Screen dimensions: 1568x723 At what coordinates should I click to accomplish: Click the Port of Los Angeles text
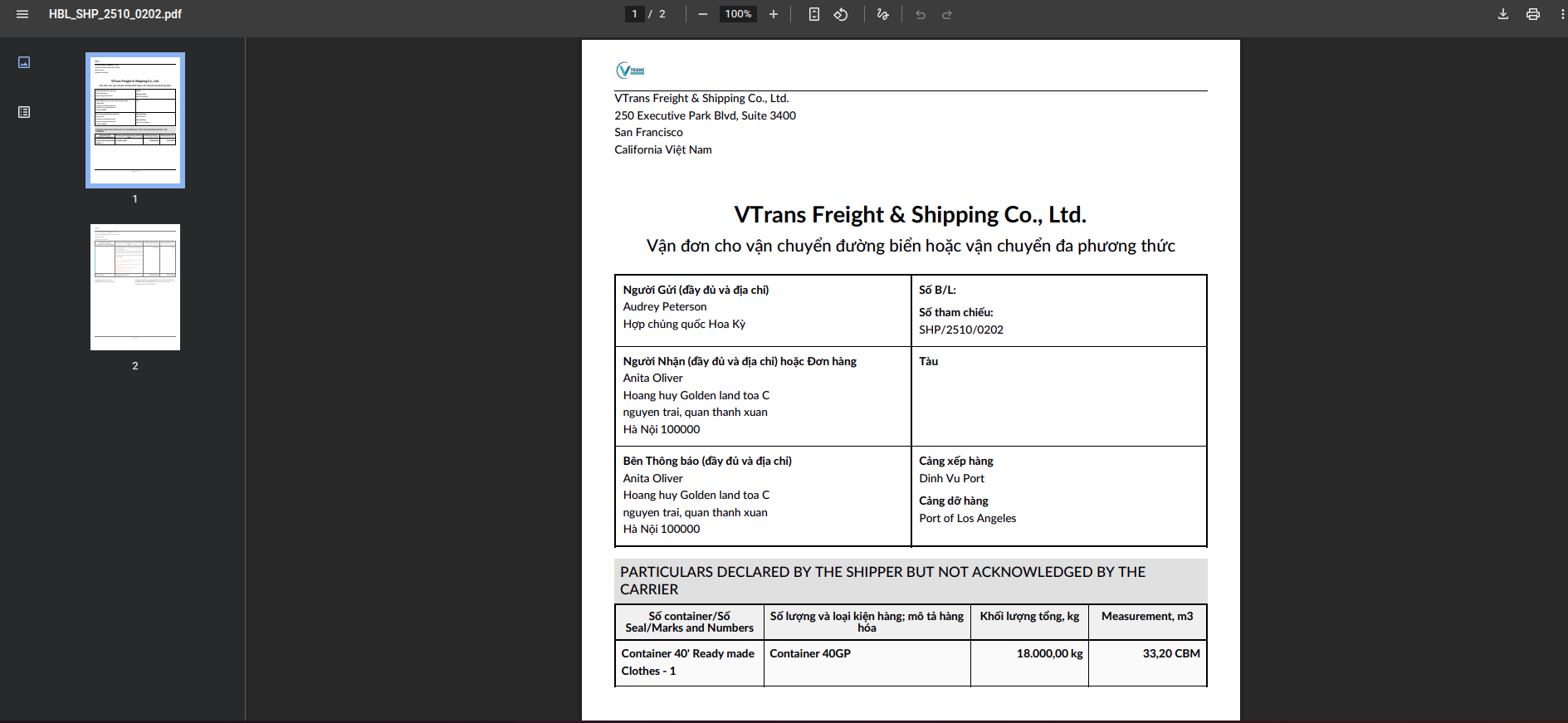(x=967, y=518)
